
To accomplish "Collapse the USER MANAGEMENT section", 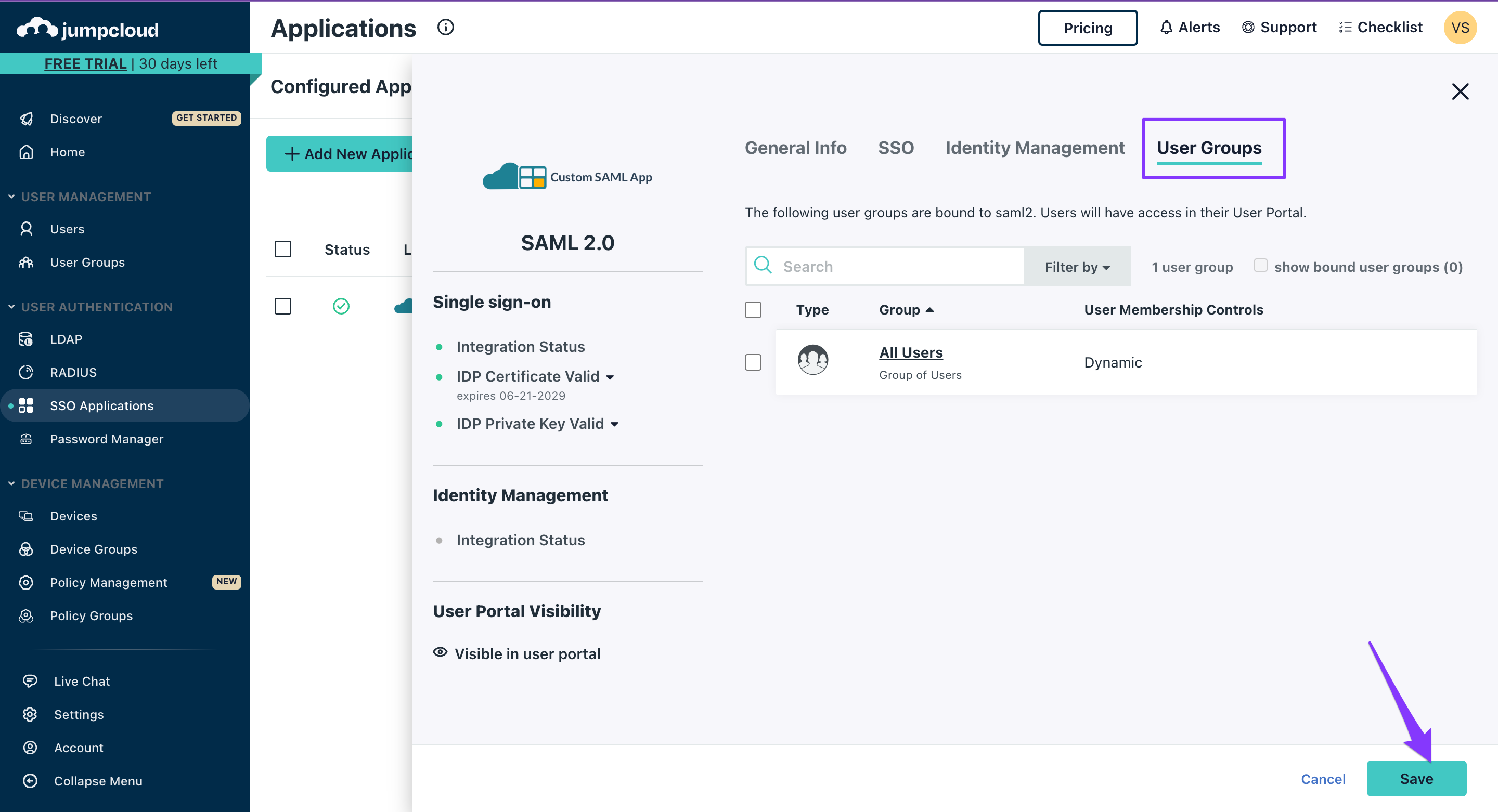I will tap(11, 197).
